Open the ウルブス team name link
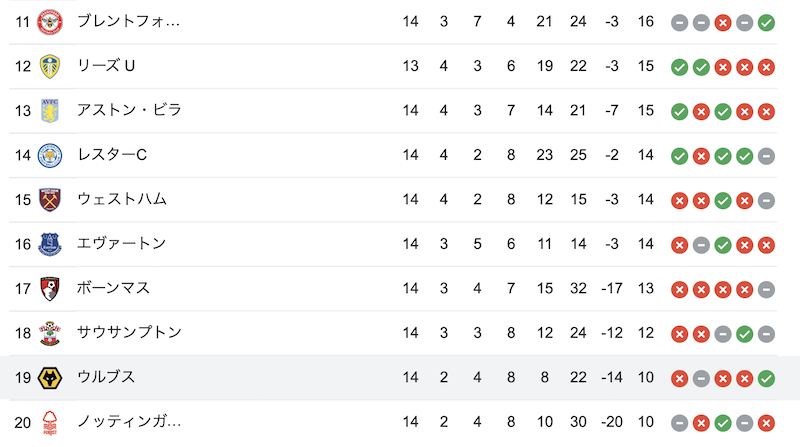800x447 pixels. 106,377
